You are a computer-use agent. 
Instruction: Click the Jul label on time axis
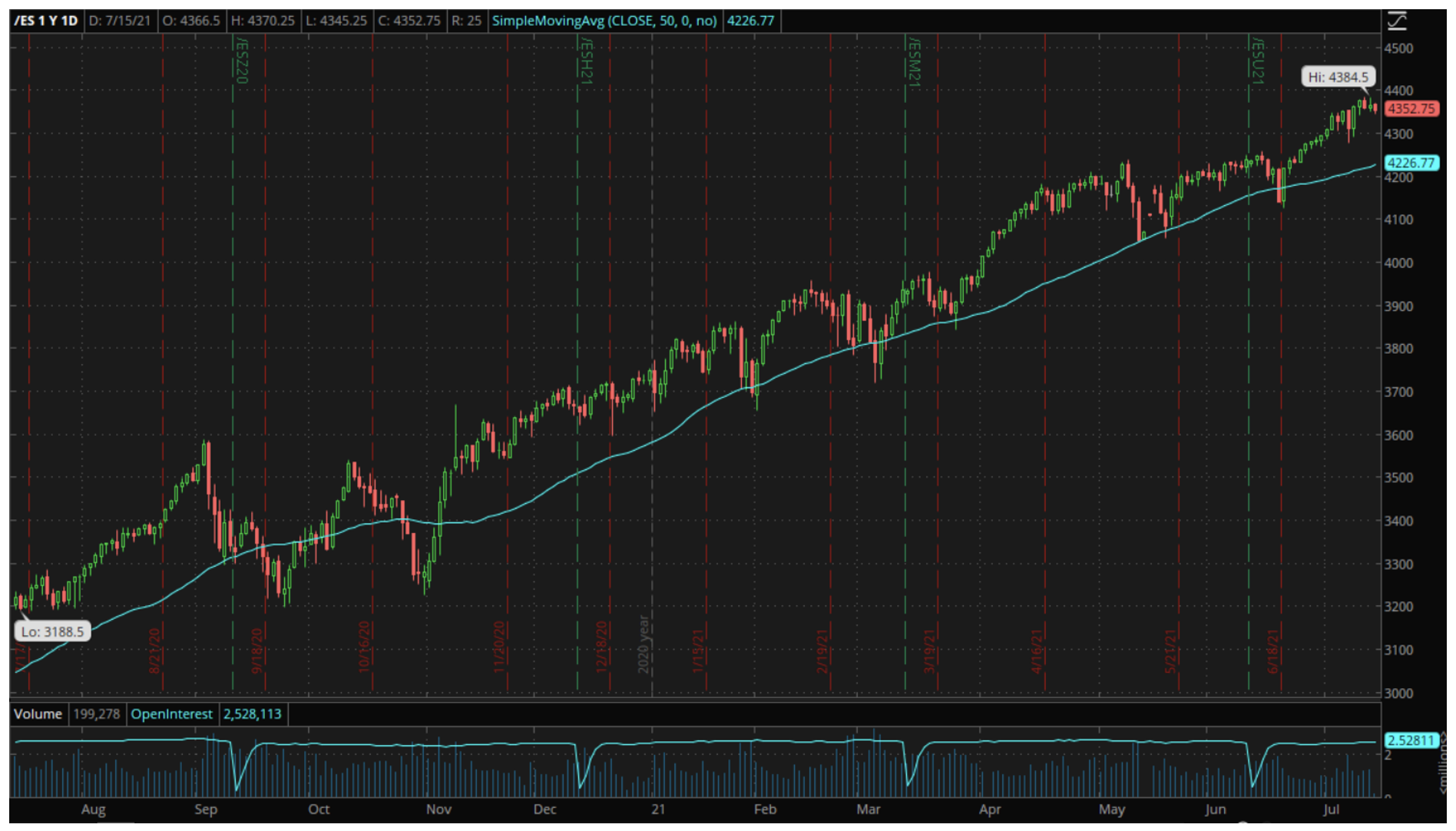point(1332,809)
